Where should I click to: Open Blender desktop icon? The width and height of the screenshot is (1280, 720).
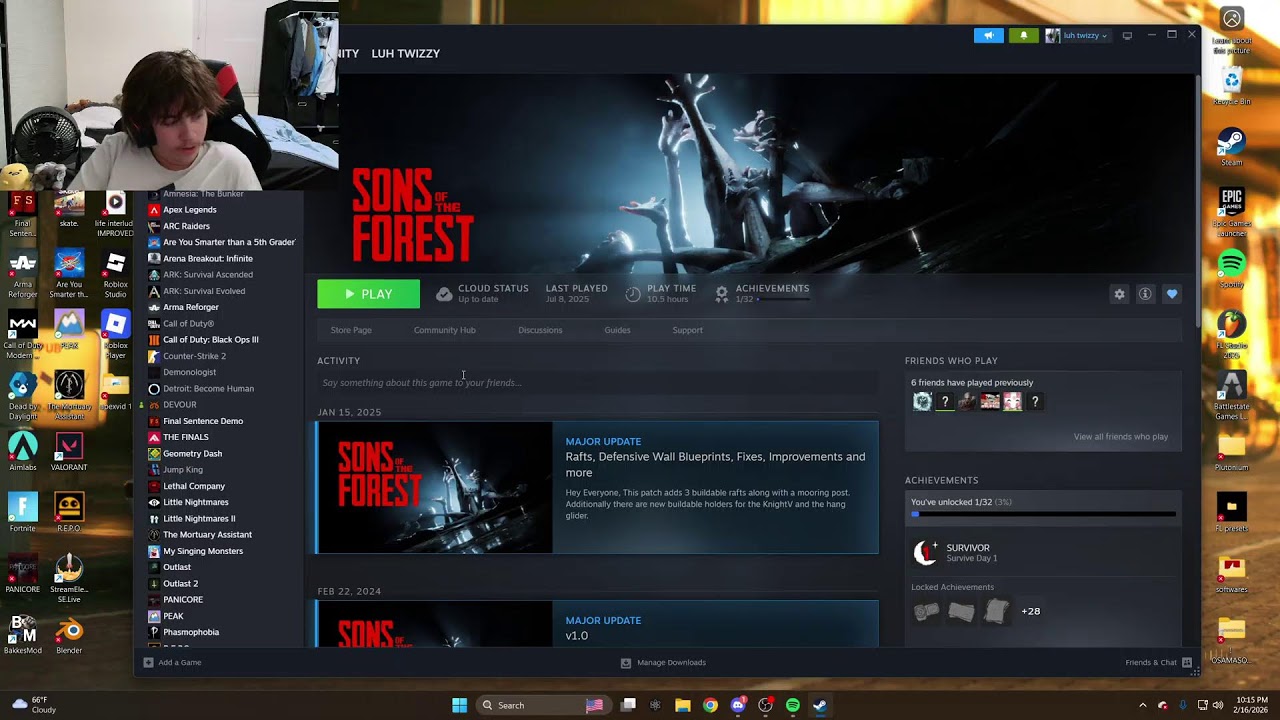[69, 634]
